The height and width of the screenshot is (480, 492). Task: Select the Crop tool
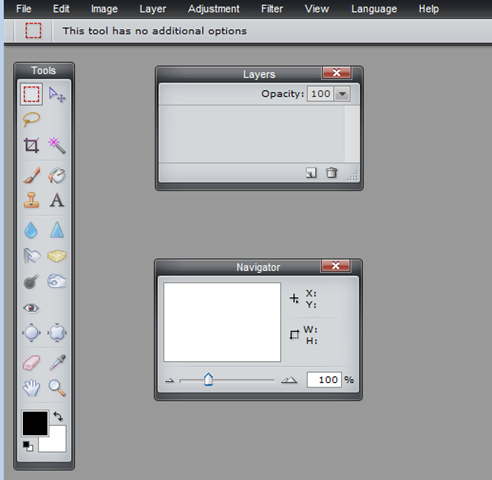[x=31, y=145]
